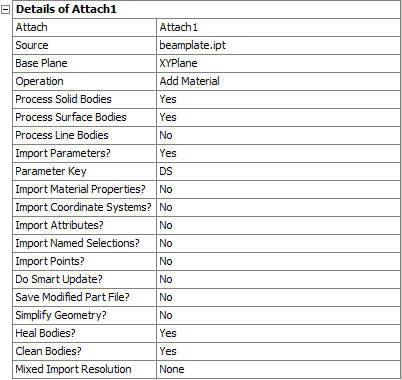Select Import Named Selections? No value
This screenshot has width=402, height=380.
[278, 243]
